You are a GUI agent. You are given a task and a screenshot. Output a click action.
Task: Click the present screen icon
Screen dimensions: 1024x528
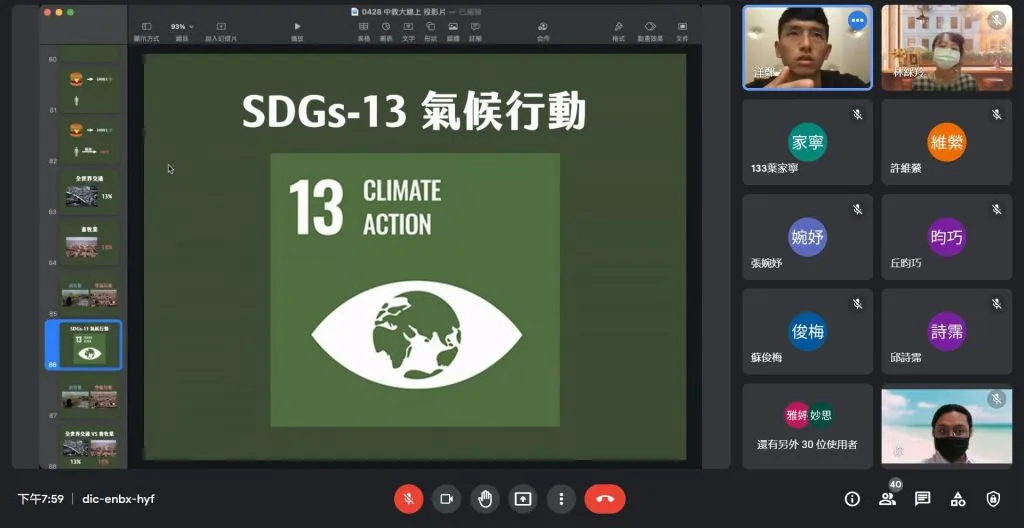pyautogui.click(x=523, y=498)
